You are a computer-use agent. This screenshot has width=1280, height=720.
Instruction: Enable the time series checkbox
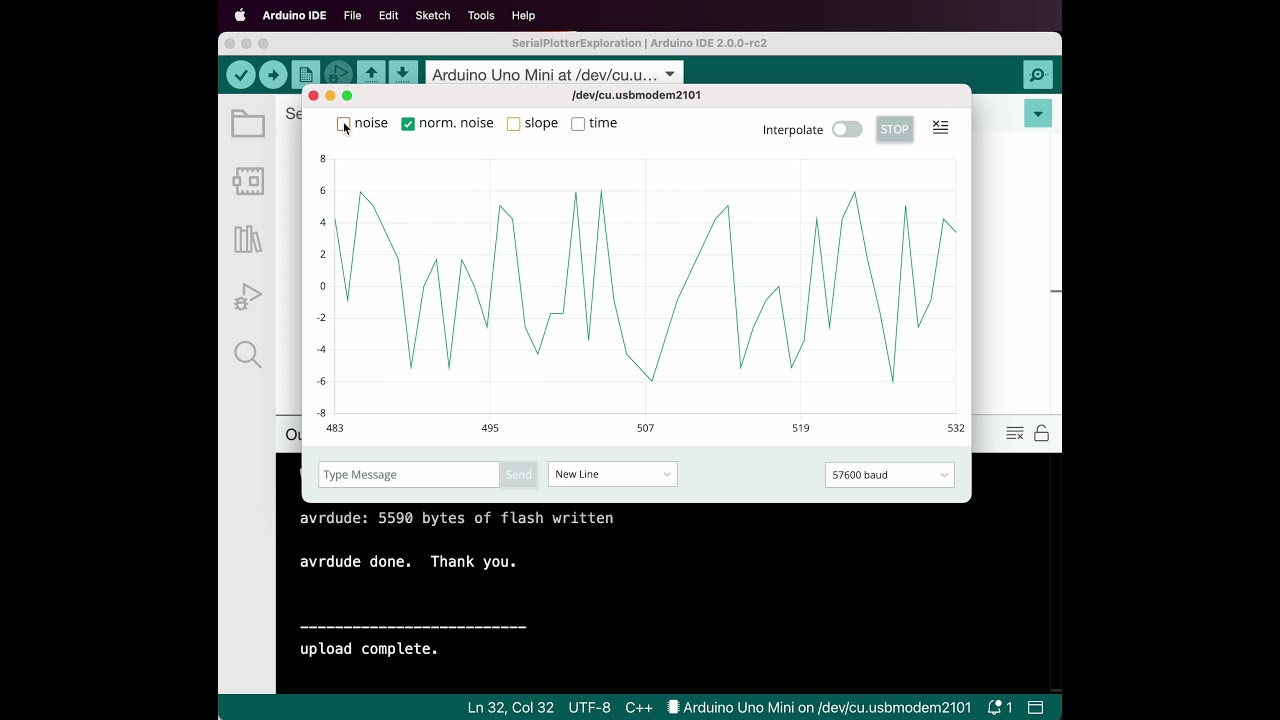(578, 124)
